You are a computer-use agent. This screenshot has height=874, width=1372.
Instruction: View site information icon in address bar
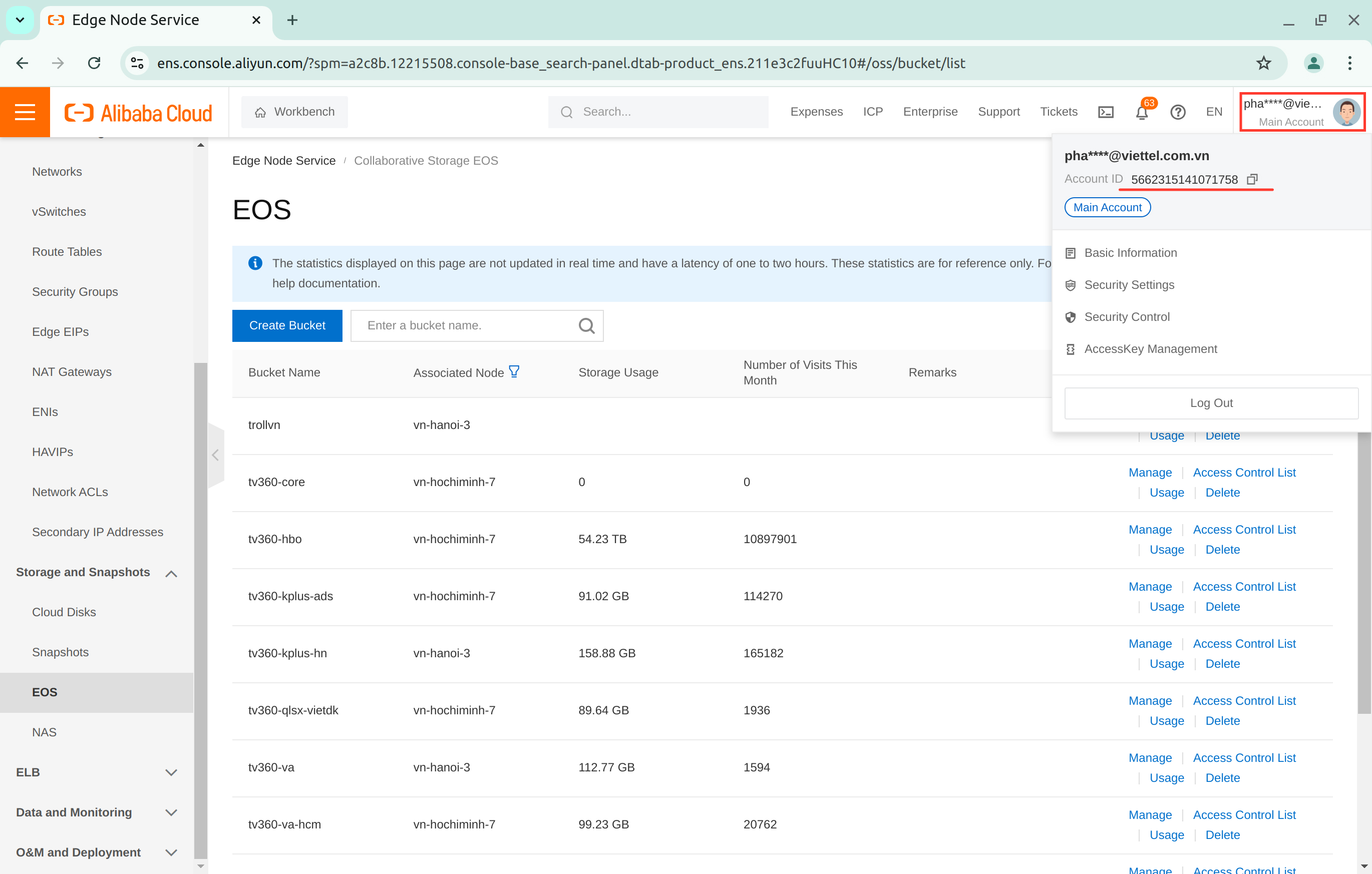pos(137,63)
